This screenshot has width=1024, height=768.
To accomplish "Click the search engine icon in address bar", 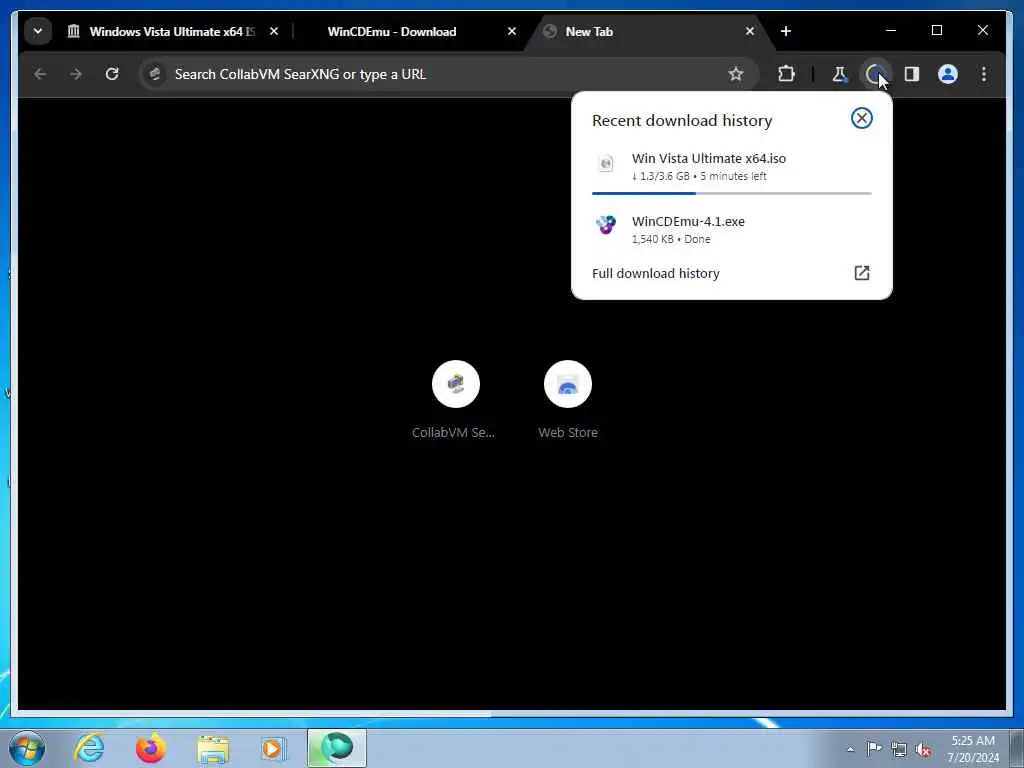I will [155, 74].
